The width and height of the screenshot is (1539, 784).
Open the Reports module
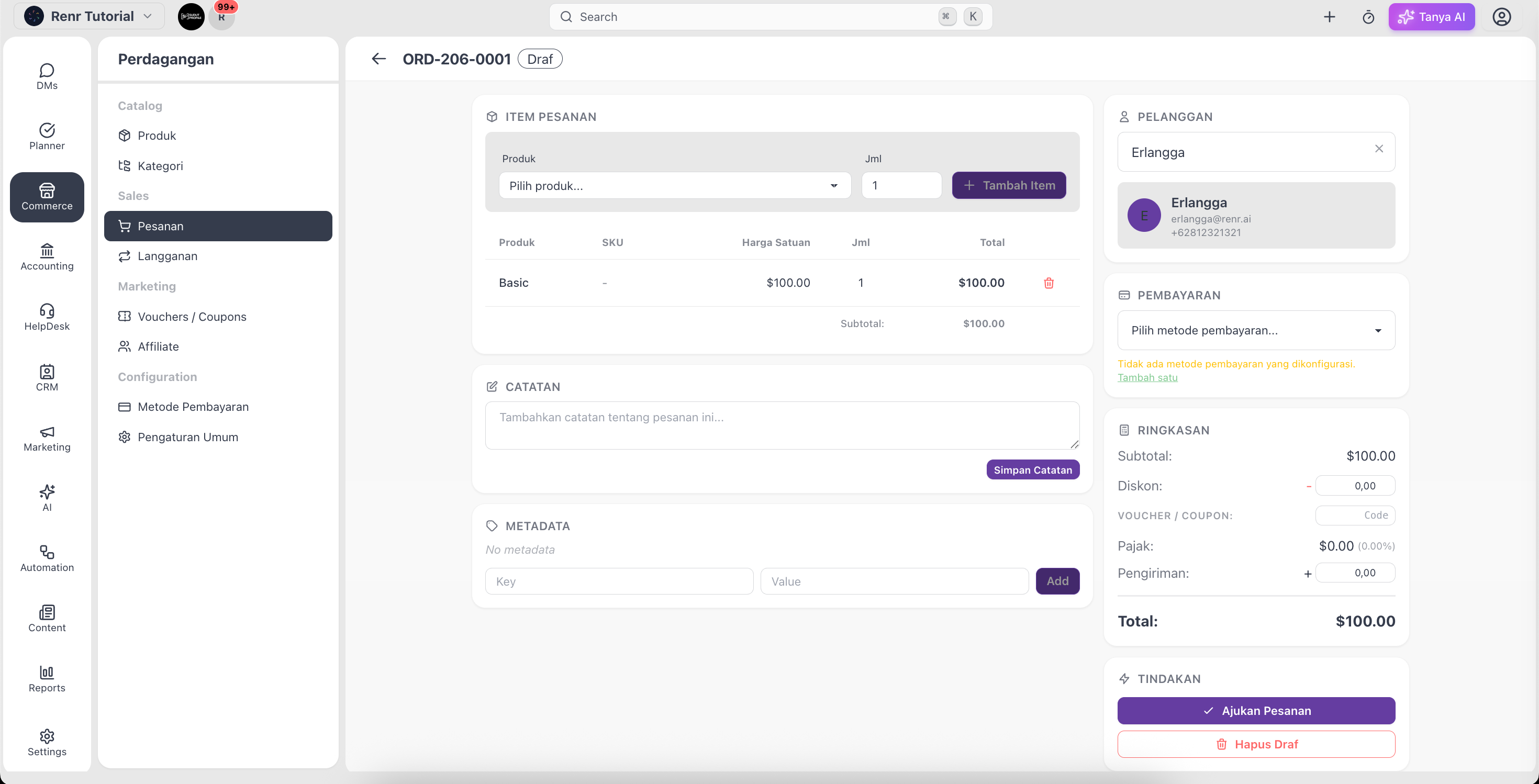(47, 679)
